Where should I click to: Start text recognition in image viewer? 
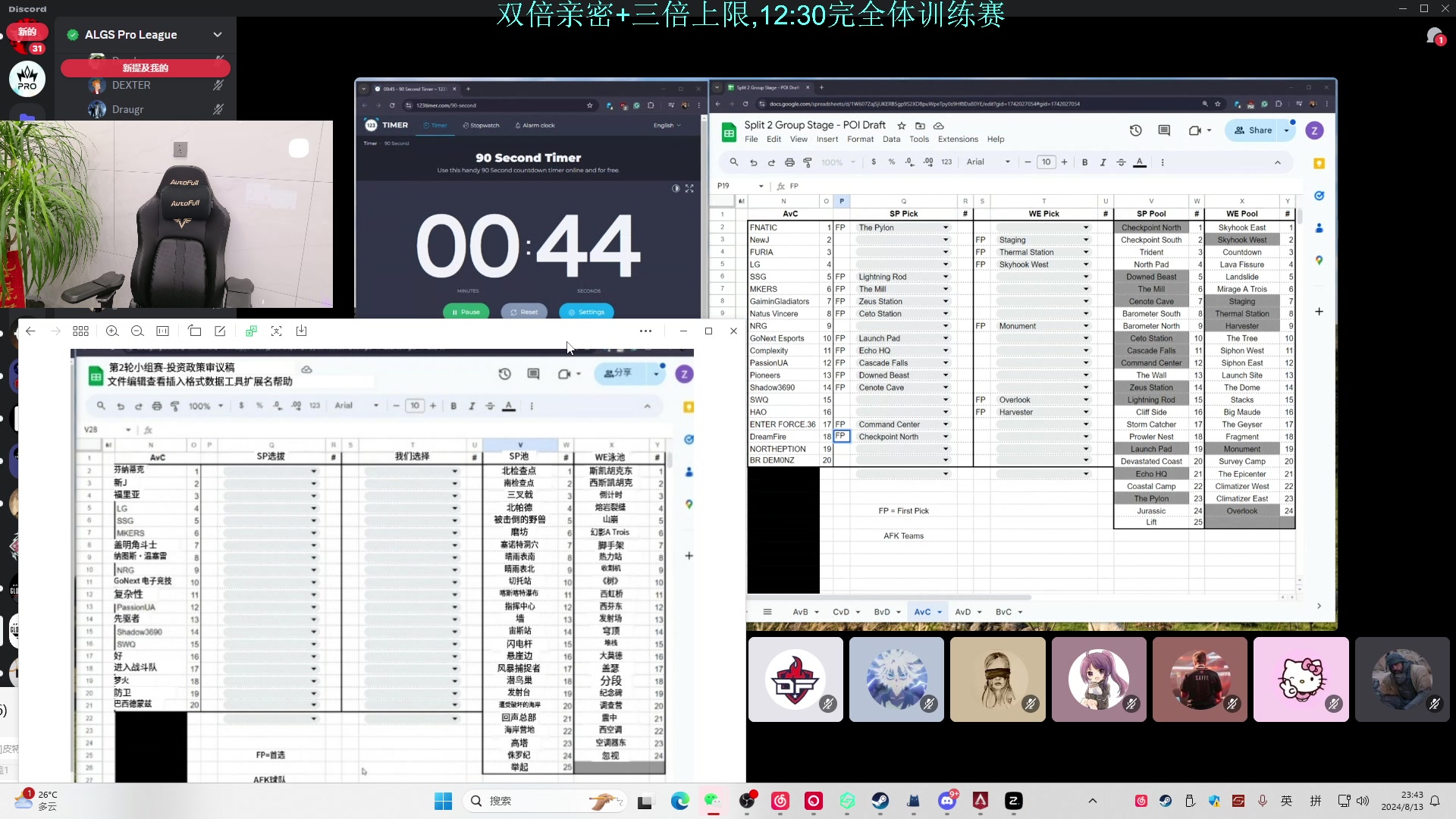click(x=276, y=331)
